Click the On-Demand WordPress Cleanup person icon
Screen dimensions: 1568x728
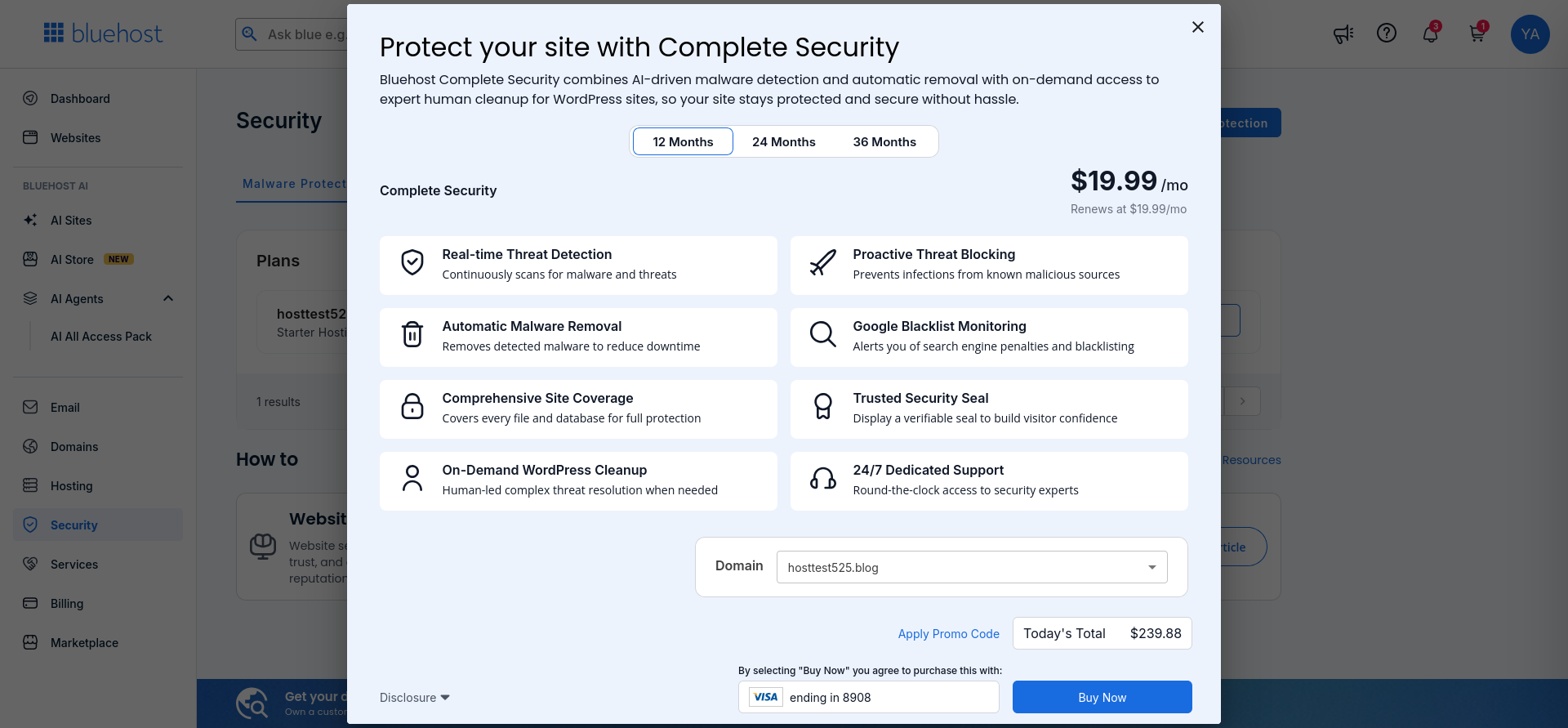412,478
